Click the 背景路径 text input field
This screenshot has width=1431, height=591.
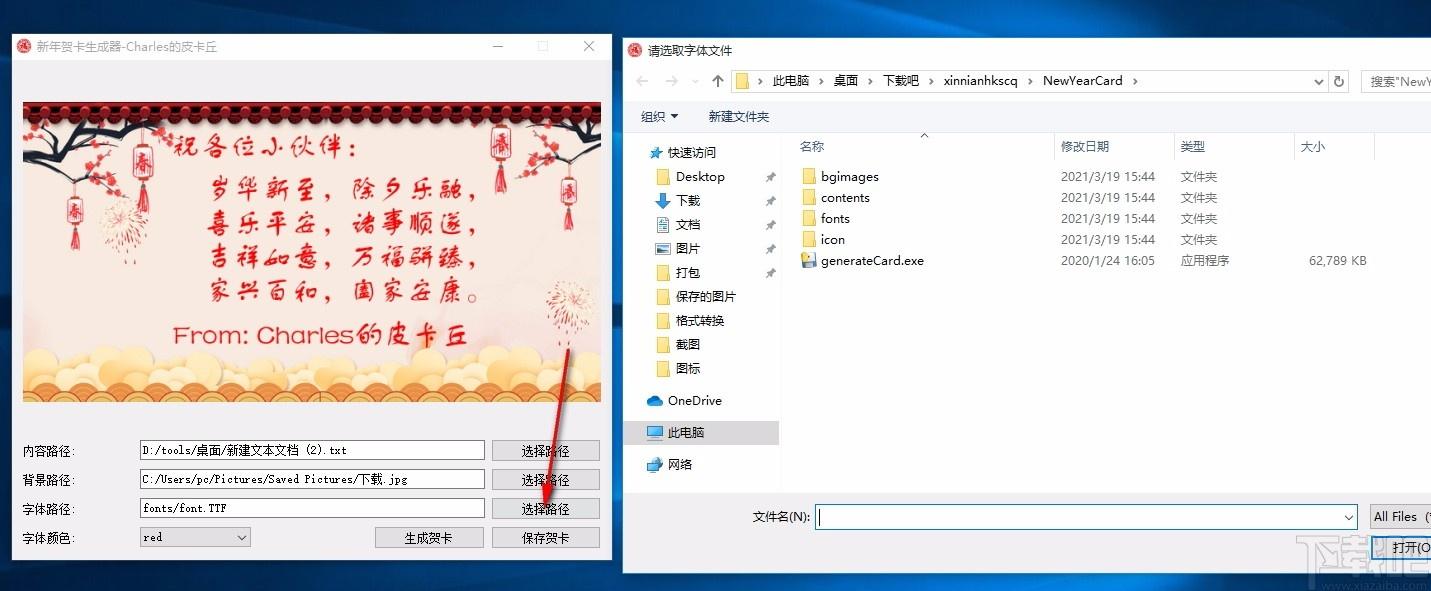(x=312, y=480)
